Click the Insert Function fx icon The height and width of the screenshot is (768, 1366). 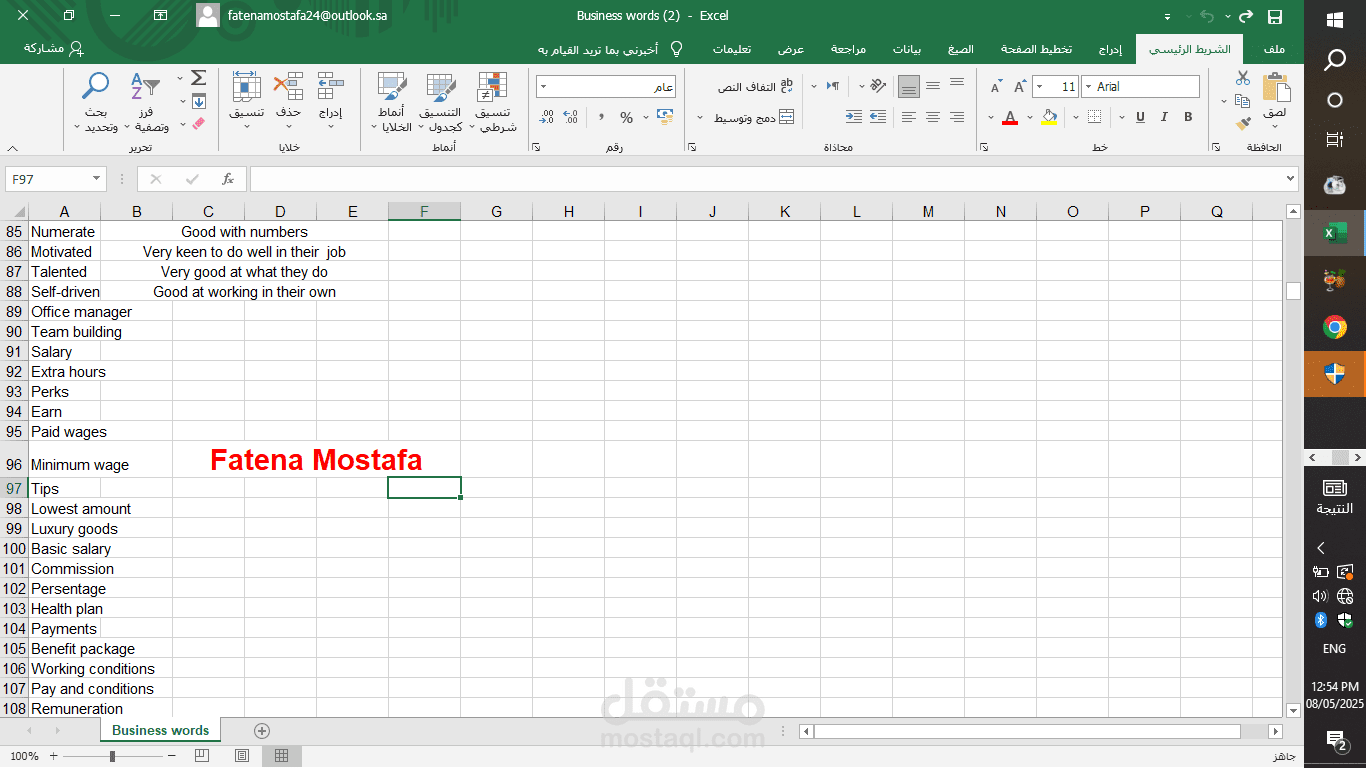(x=228, y=179)
